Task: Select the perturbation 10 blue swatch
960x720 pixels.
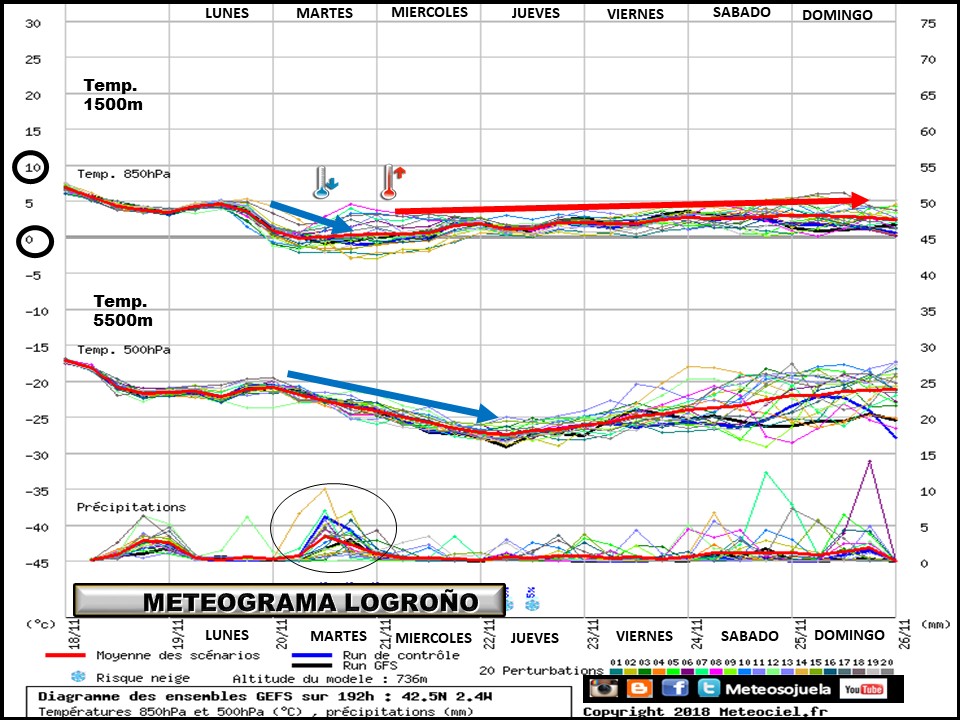Action: (744, 672)
